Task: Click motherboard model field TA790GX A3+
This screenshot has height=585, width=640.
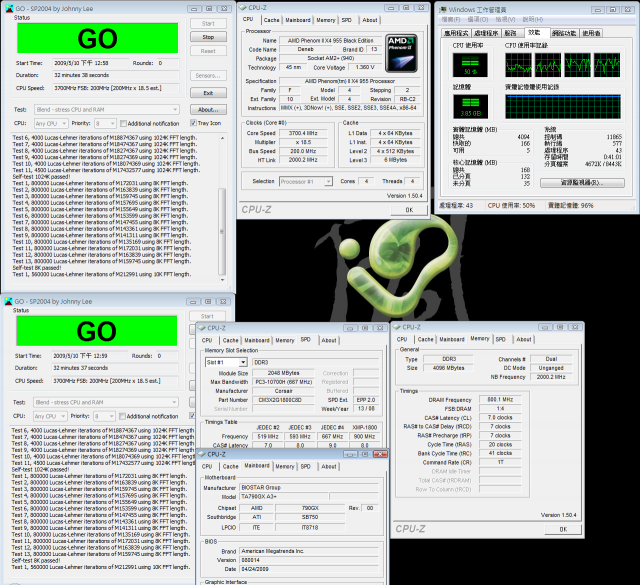Action: coord(284,497)
